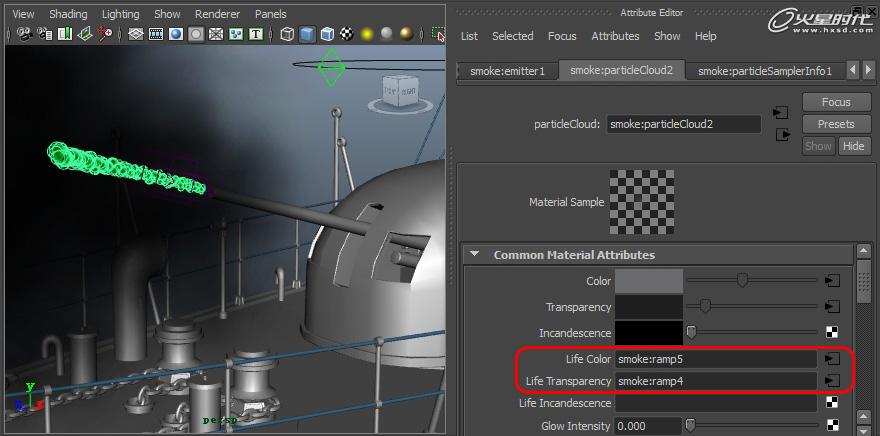The height and width of the screenshot is (436, 880).
Task: Click the Safe Title 'T' icon
Action: (x=256, y=34)
